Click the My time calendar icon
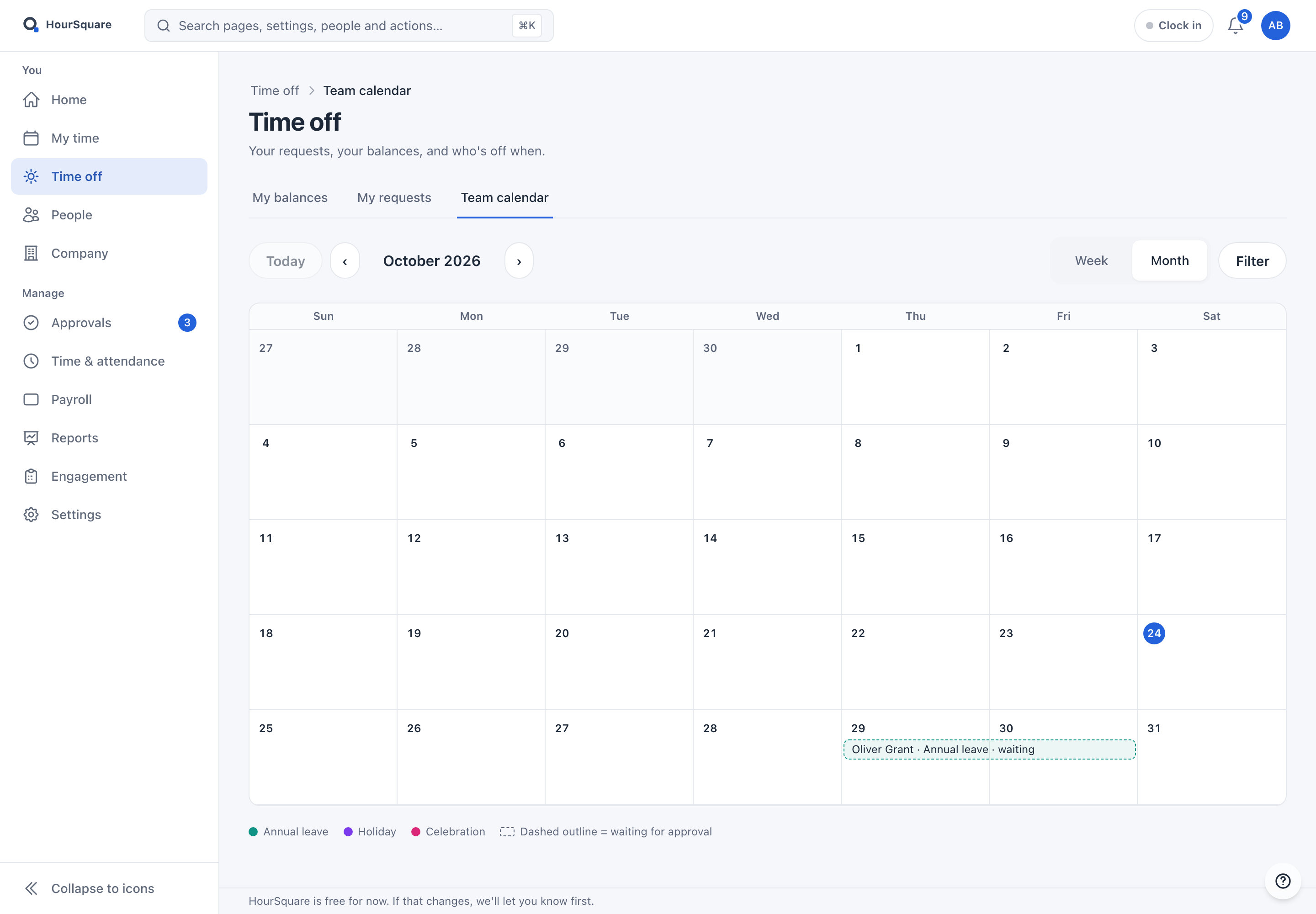This screenshot has width=1316, height=914. point(31,138)
